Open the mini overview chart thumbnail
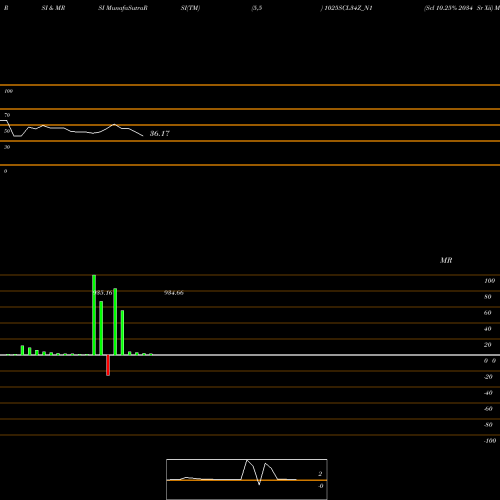Image resolution: width=500 pixels, height=500 pixels. [247, 479]
